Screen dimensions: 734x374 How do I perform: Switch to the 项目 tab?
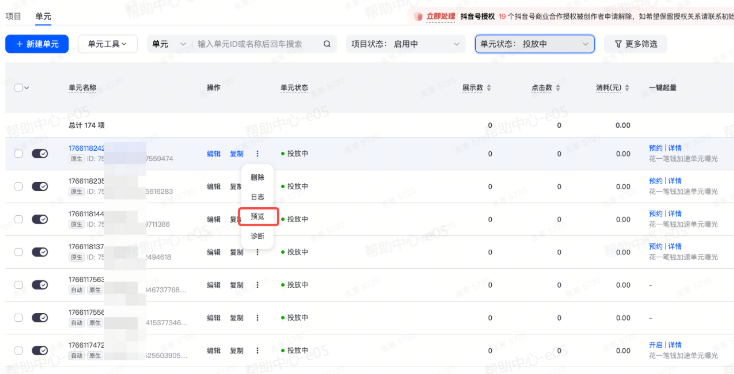pyautogui.click(x=13, y=16)
